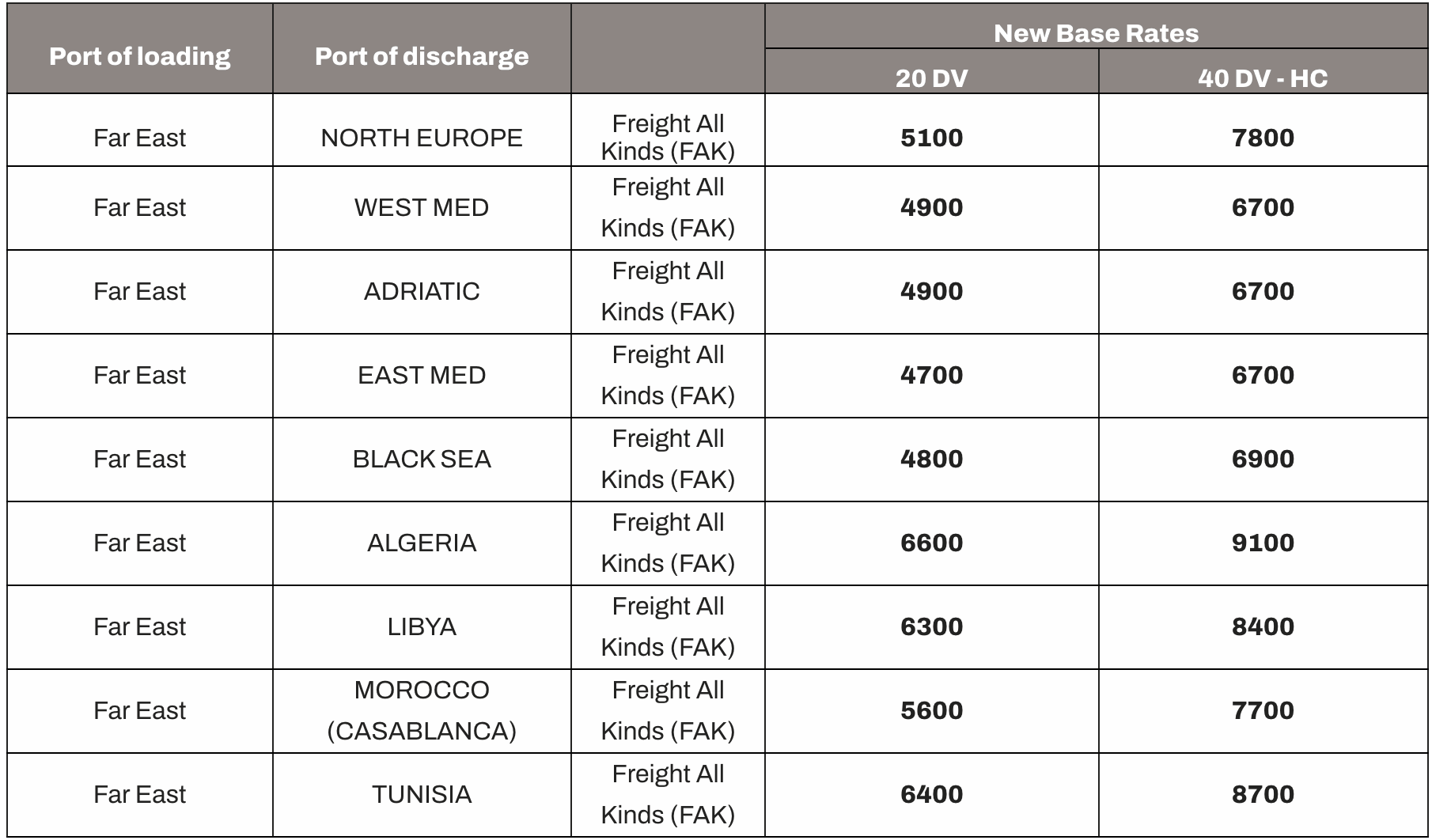1432x840 pixels.
Task: Select the BLACK SEA cell
Action: [422, 459]
